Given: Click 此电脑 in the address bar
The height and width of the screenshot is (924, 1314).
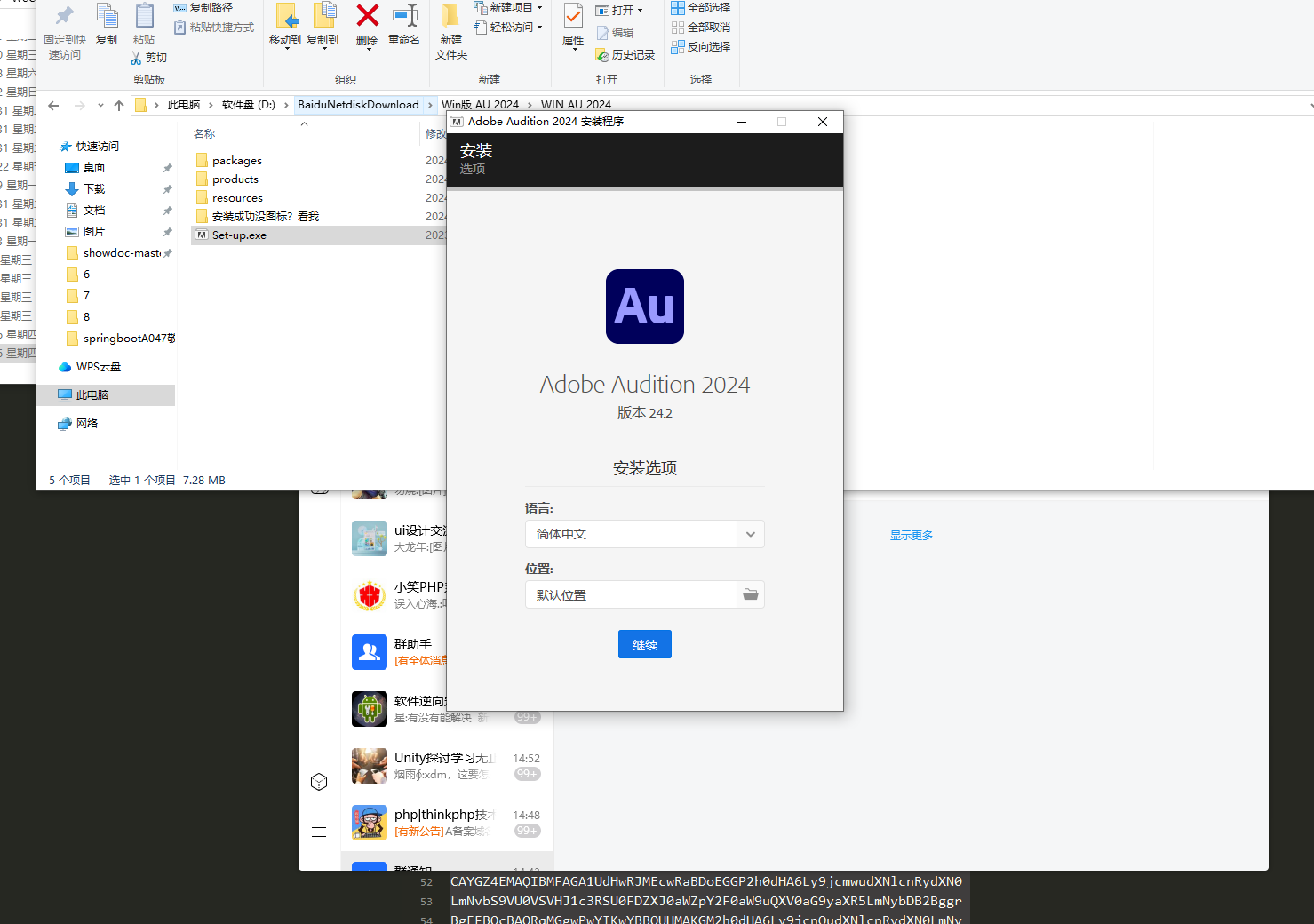Looking at the screenshot, I should click(184, 105).
